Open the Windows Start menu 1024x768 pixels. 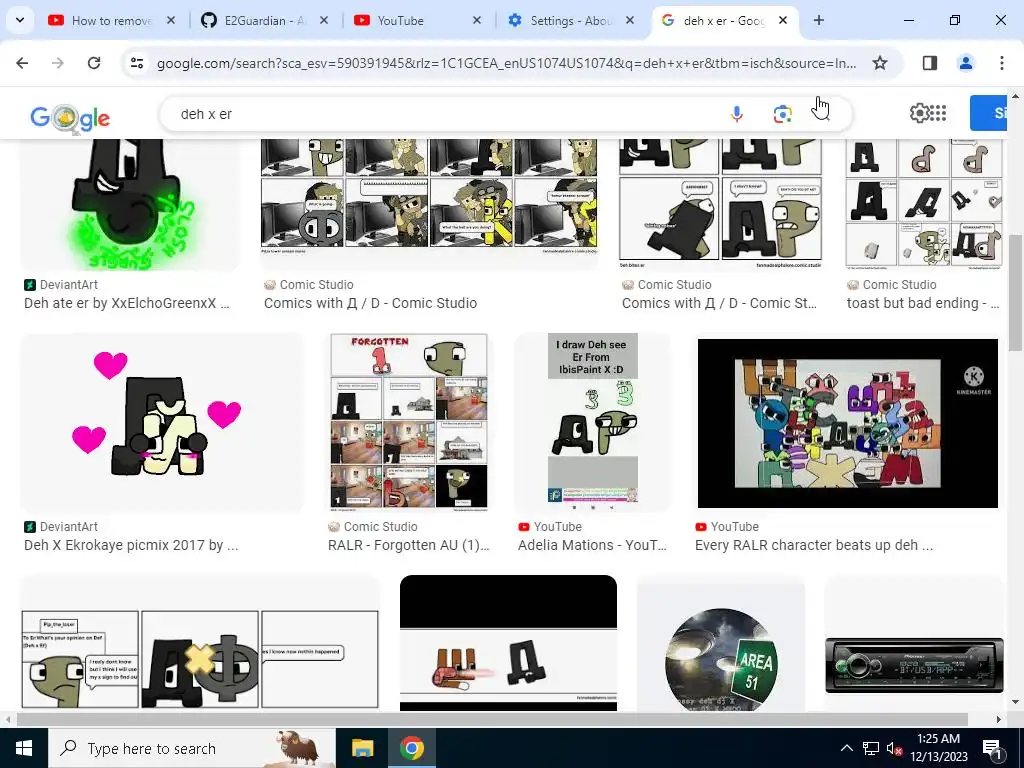pyautogui.click(x=24, y=748)
